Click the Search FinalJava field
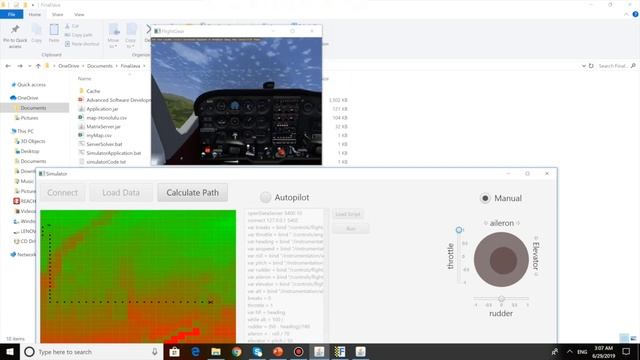640x360 pixels. point(616,66)
